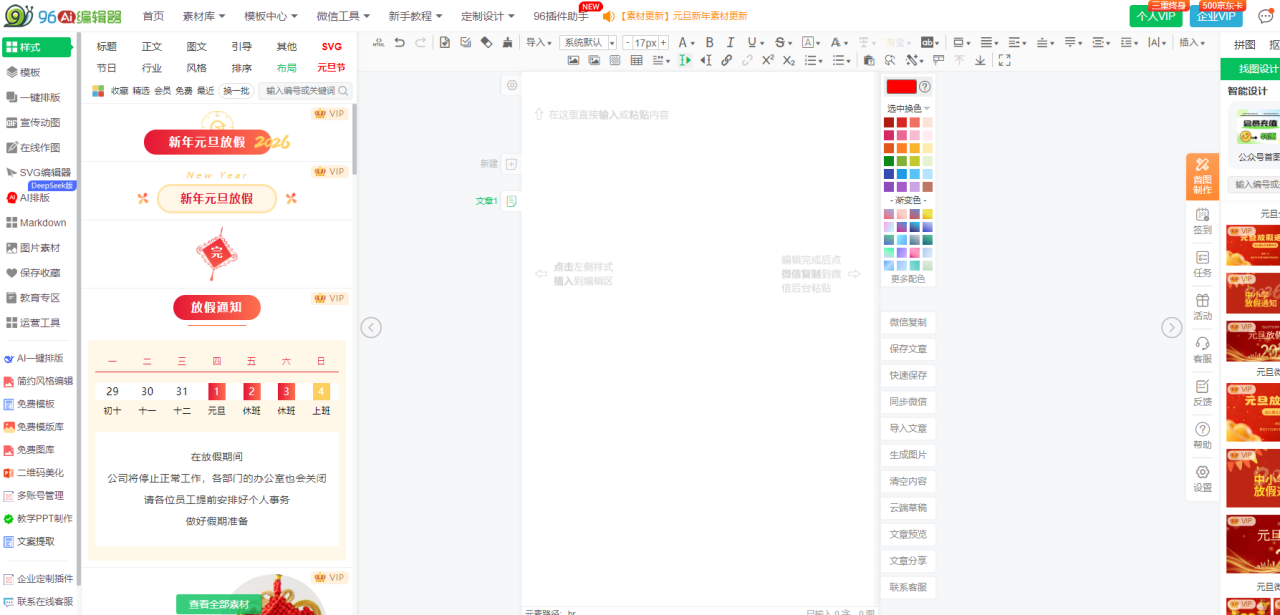Click the 换一批 refresh button
The image size is (1280, 615).
(236, 91)
